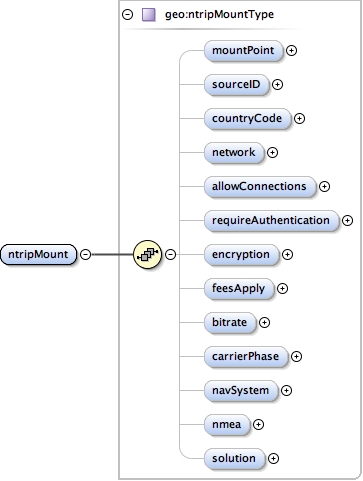
Task: Select the feesApply element
Action: click(239, 288)
